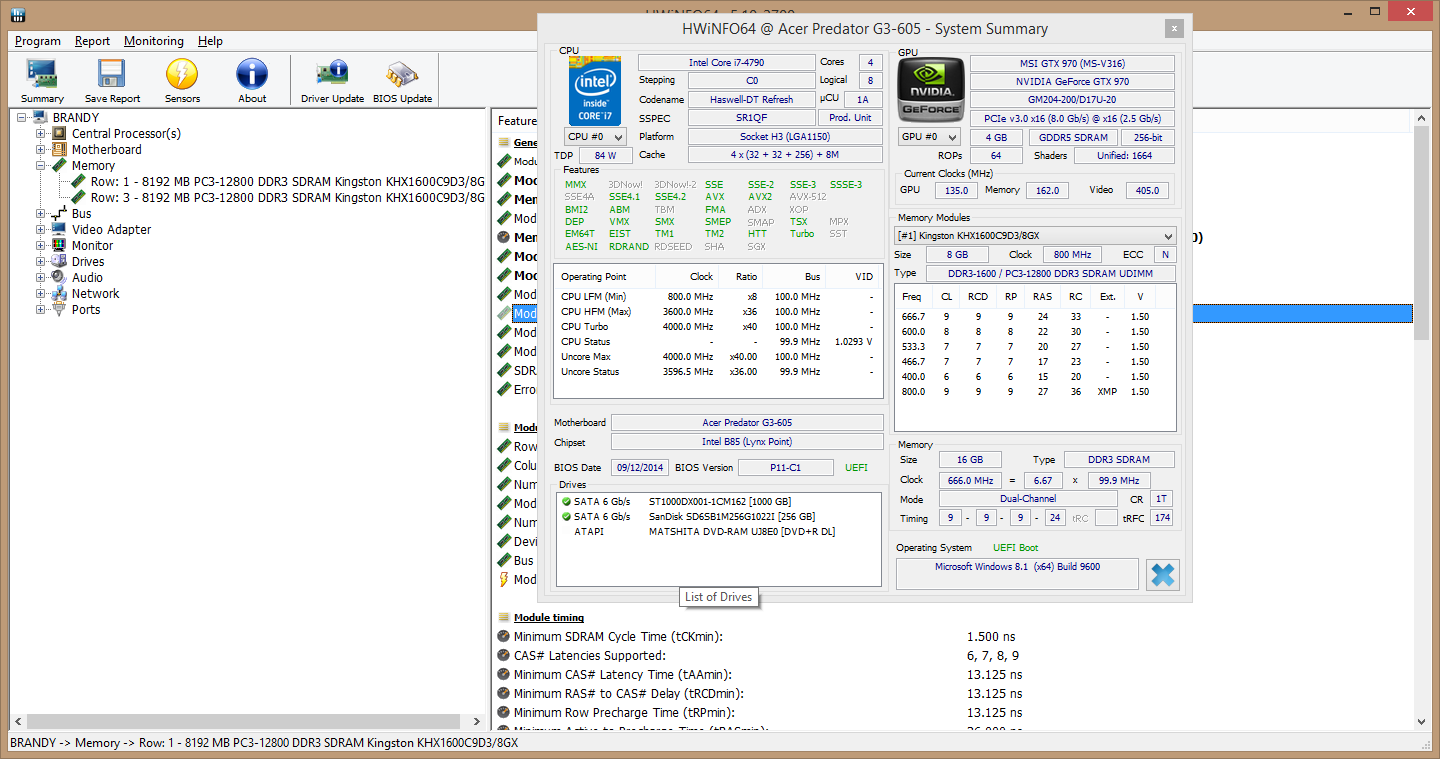Open the Summary toolbar icon

(42, 75)
